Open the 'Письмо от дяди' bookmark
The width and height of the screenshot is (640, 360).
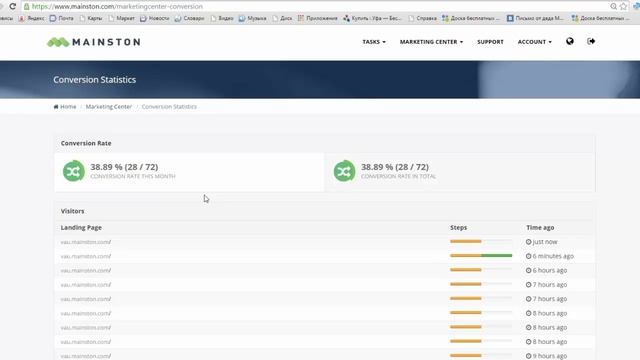(x=536, y=18)
